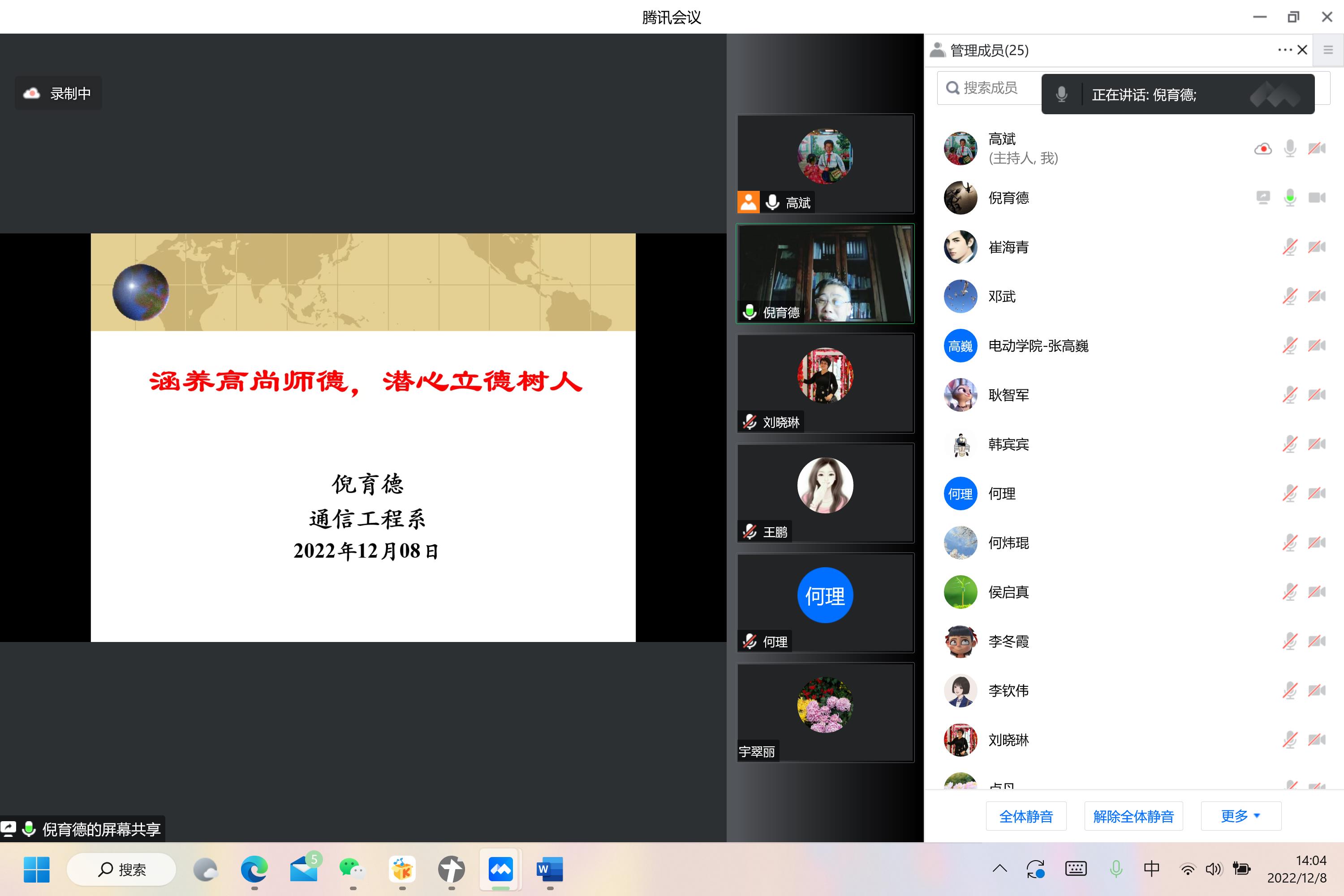This screenshot has width=1344, height=896.
Task: Click the cloud recording icon beside 高斌
Action: click(1263, 149)
